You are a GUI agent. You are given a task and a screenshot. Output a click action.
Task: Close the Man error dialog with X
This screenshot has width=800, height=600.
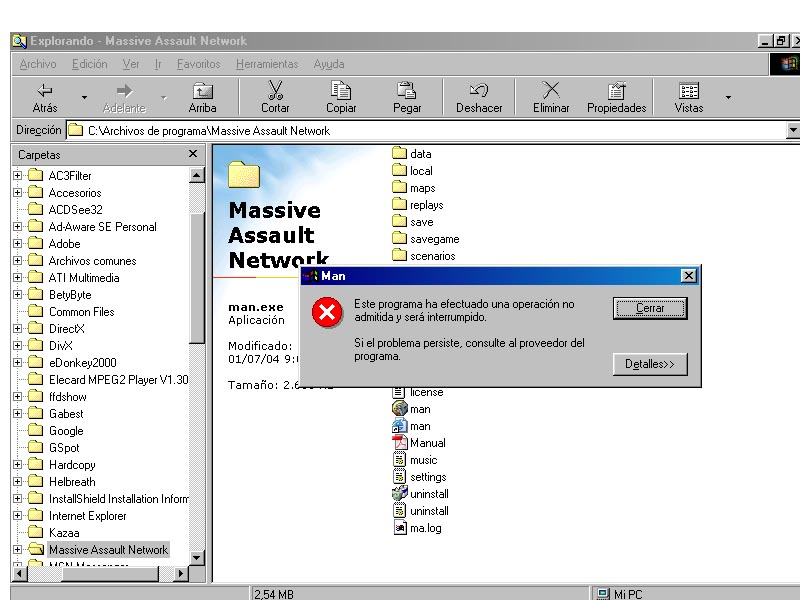pyautogui.click(x=688, y=276)
